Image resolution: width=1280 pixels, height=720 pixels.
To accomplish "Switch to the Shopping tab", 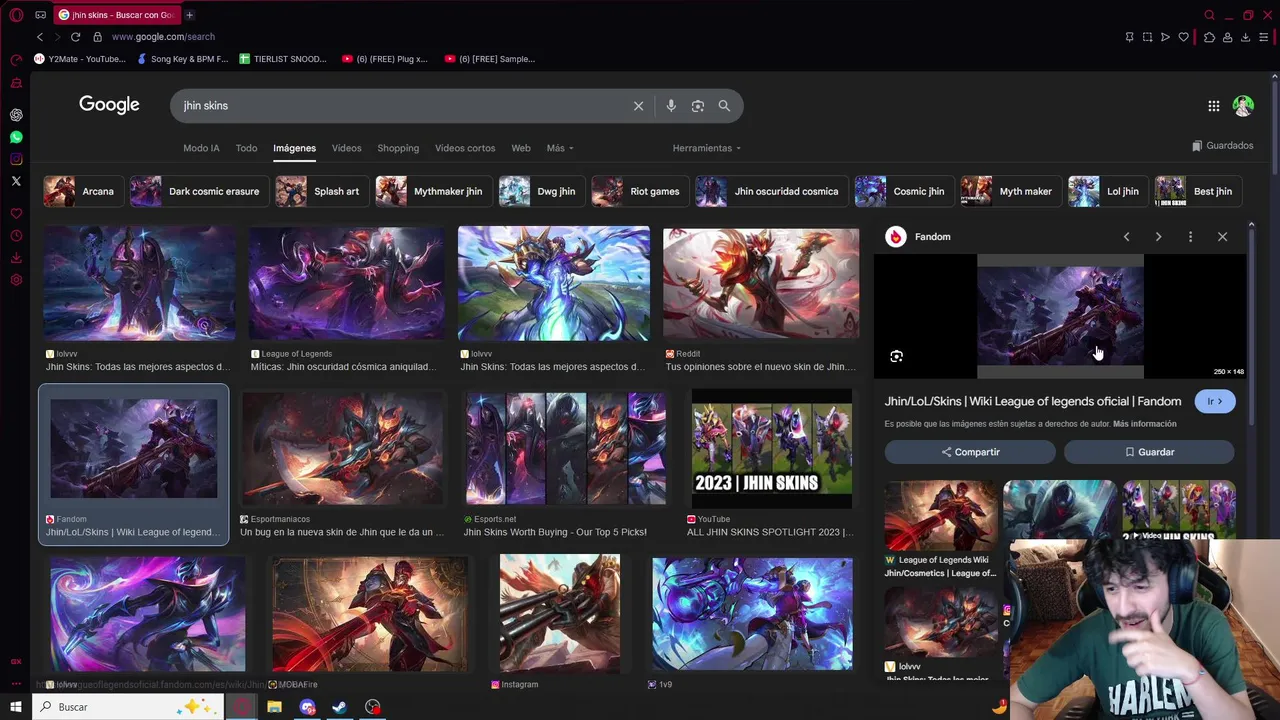I will point(398,148).
